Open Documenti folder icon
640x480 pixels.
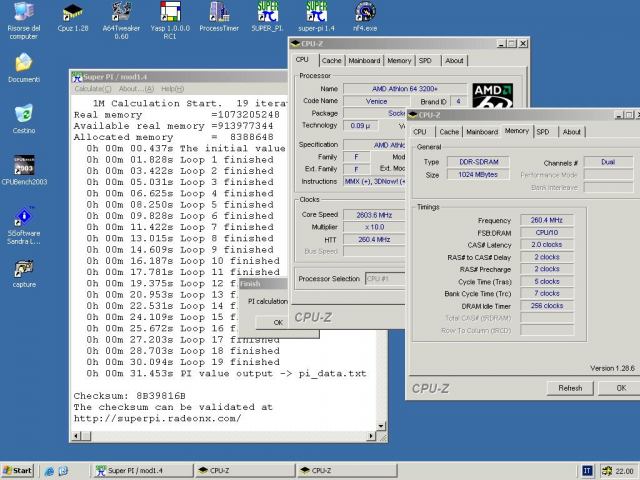(x=24, y=68)
